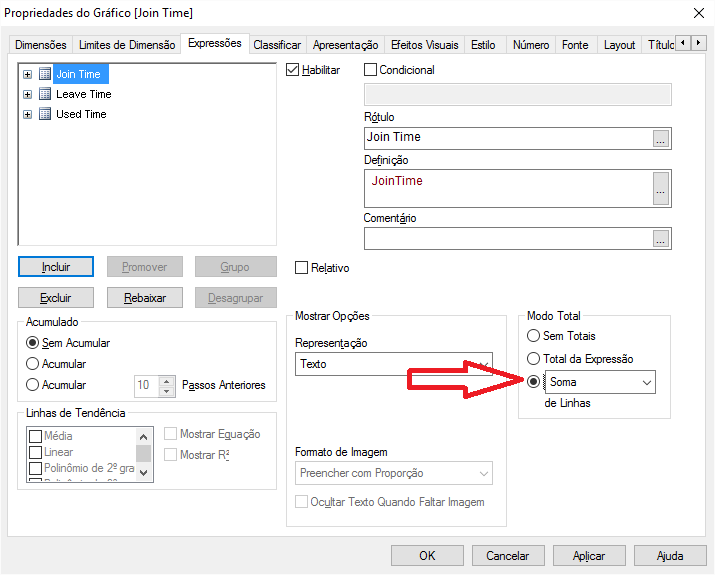Click the Incluir button
This screenshot has width=715, height=575.
coord(56,267)
